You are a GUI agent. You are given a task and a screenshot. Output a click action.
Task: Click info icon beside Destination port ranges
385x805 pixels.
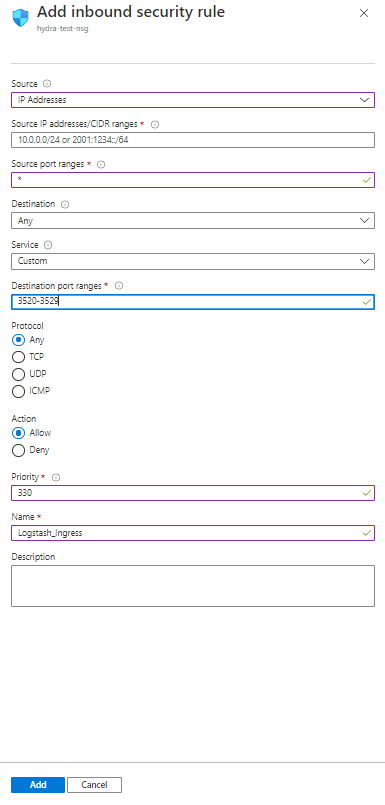(119, 286)
